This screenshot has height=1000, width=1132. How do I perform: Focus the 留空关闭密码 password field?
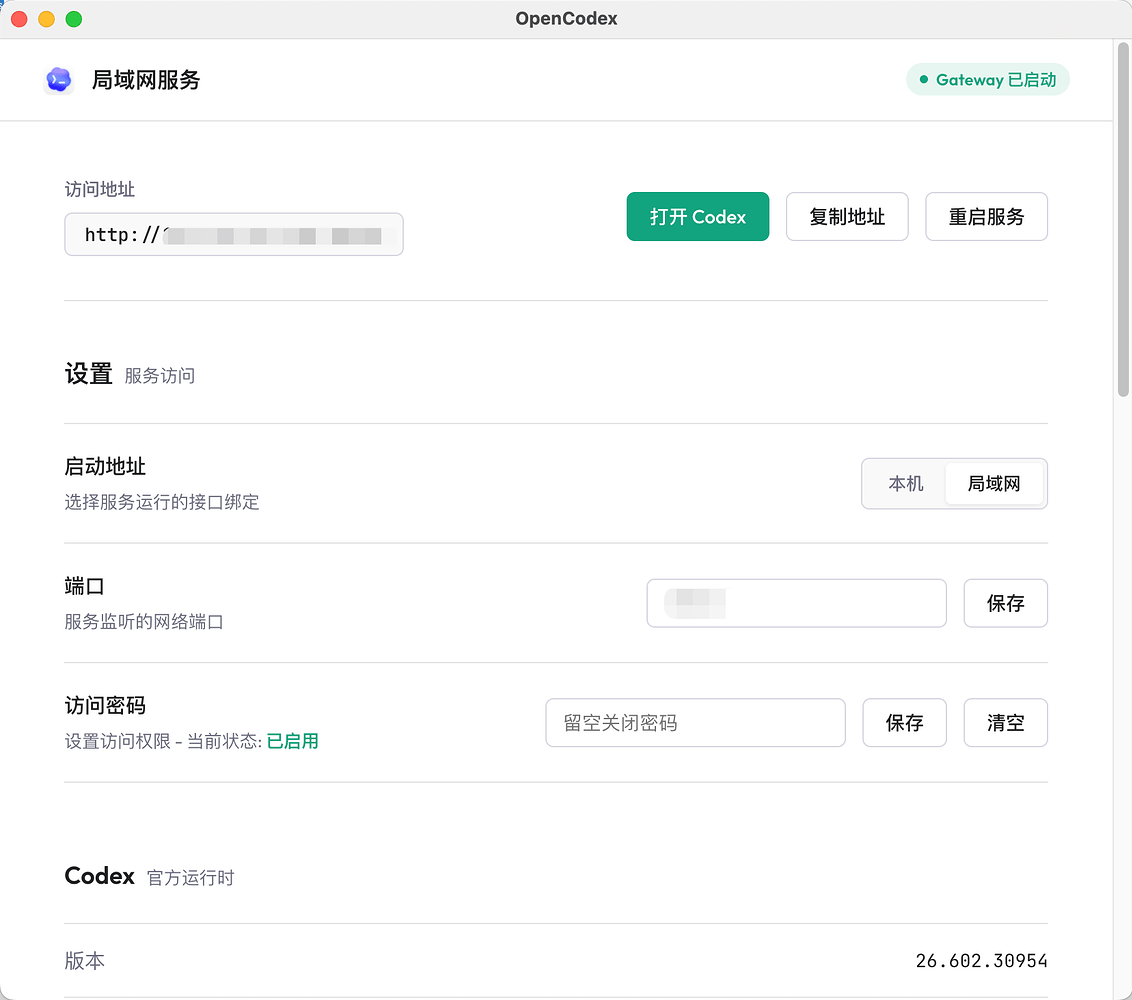(695, 723)
